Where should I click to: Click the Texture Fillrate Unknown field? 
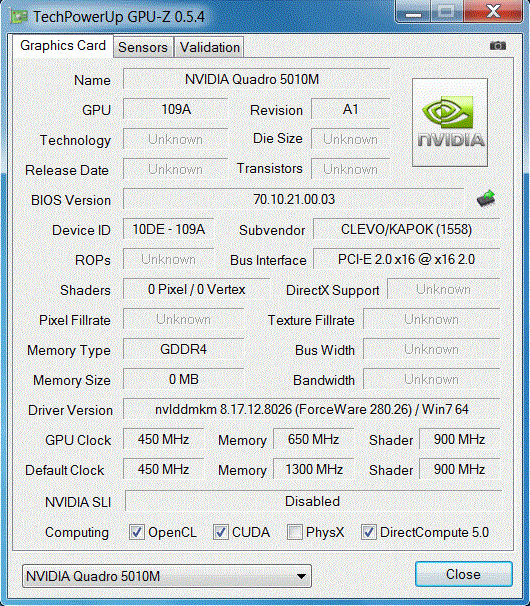[x=431, y=319]
